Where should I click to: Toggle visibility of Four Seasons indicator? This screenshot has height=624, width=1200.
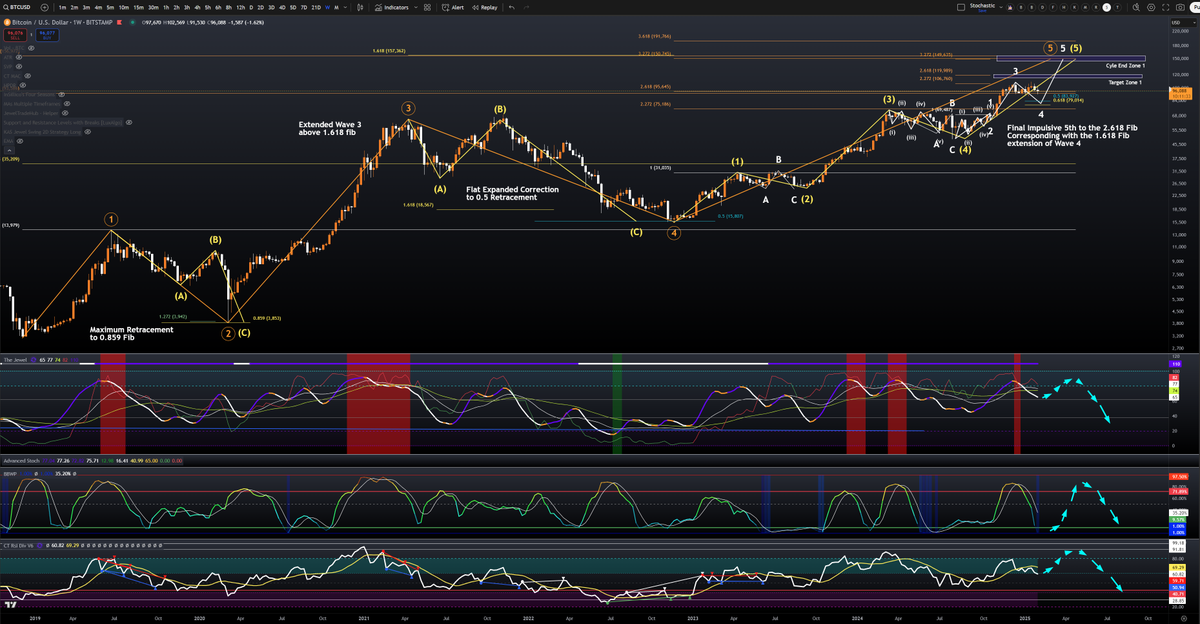pos(61,94)
